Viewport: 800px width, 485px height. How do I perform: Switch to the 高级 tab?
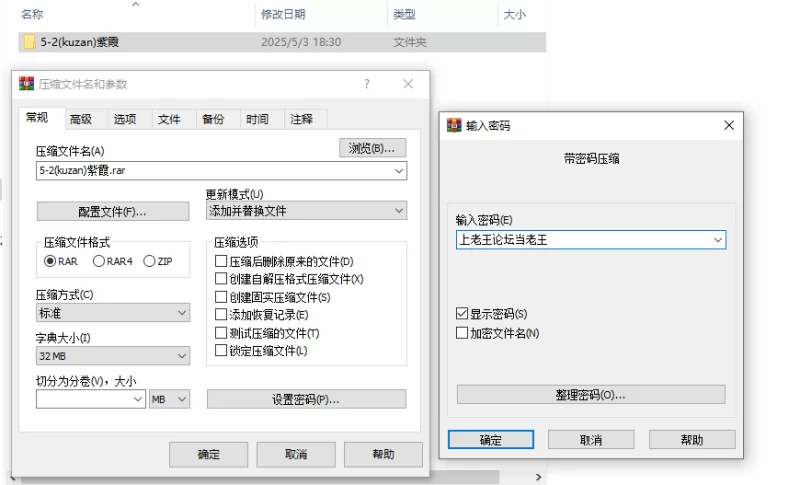tap(81, 119)
